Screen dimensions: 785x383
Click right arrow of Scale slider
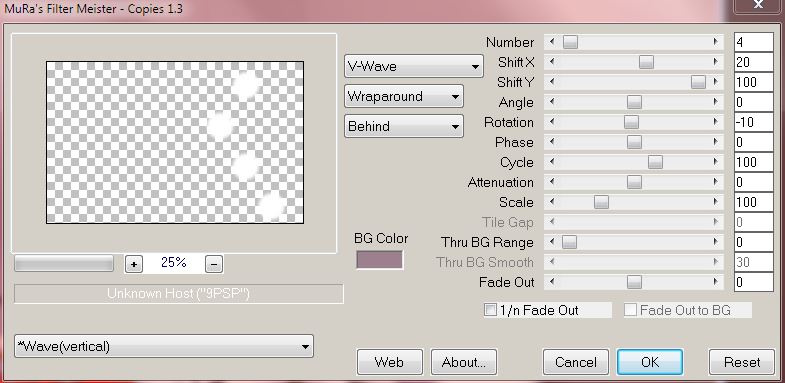[x=716, y=202]
